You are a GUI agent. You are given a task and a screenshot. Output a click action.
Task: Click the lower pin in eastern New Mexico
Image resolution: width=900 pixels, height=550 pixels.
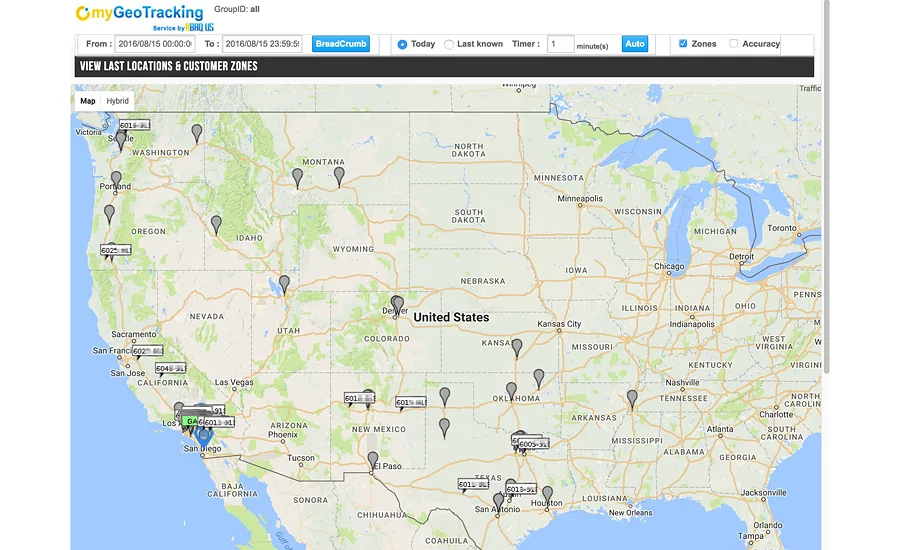coord(444,428)
